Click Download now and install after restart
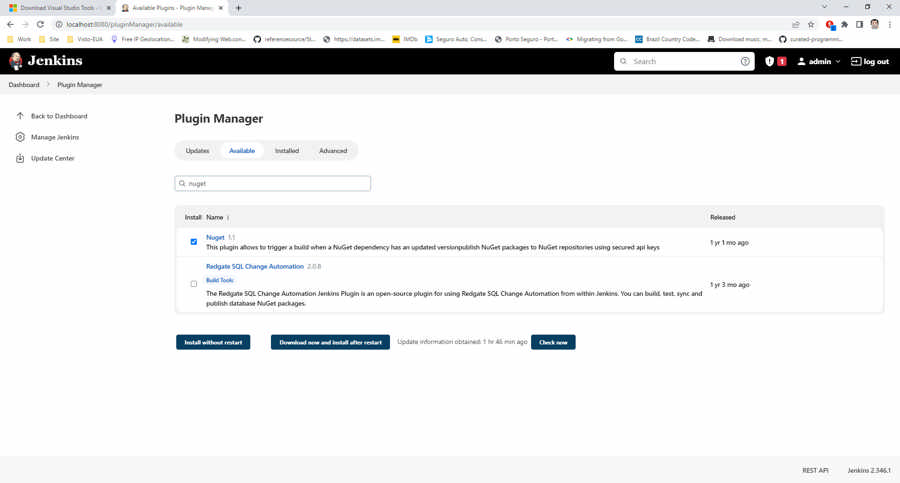Screen dimensions: 900x483 (x=330, y=342)
